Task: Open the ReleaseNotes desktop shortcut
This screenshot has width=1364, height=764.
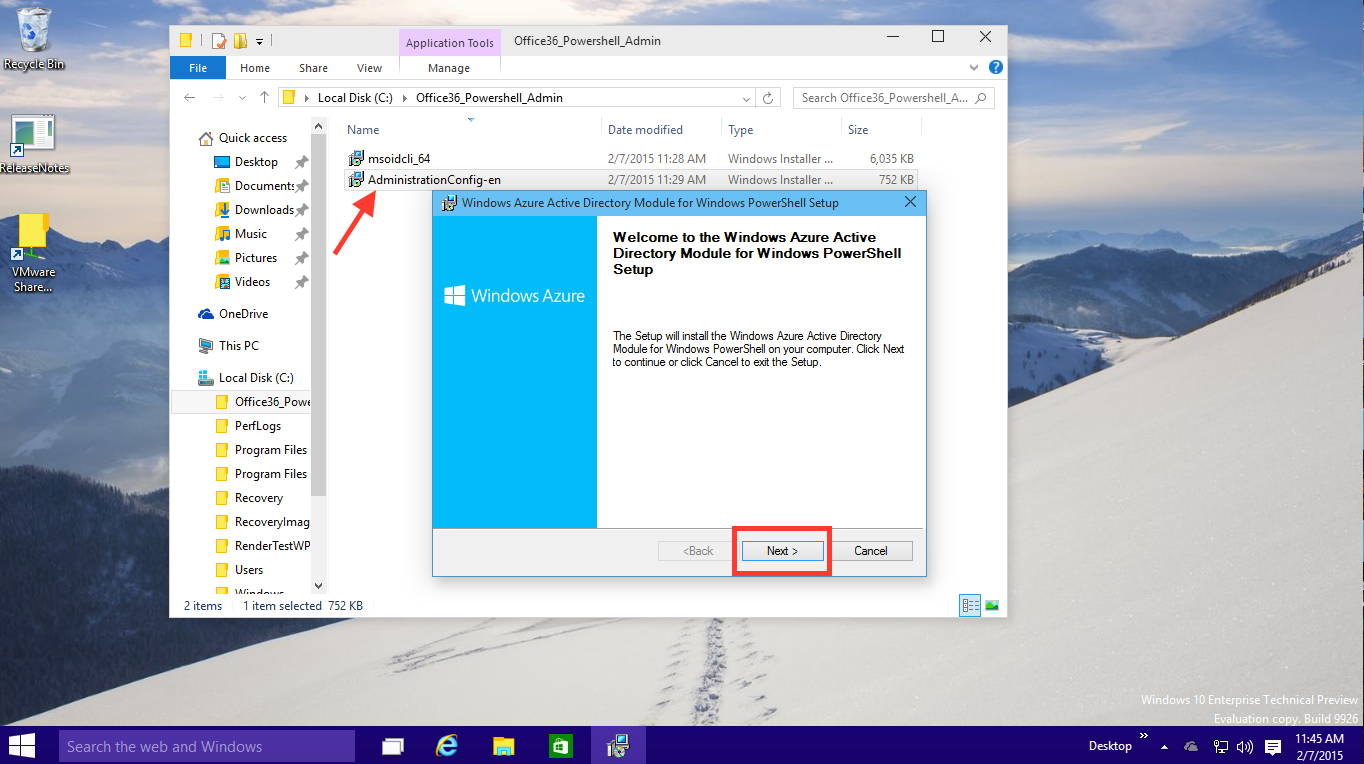Action: 34,145
